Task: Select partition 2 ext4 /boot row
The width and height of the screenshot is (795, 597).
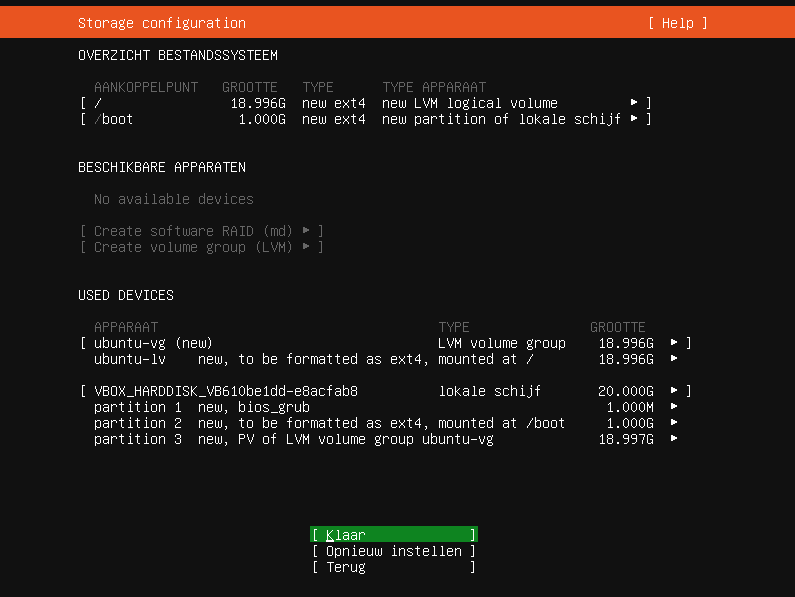Action: (385, 423)
